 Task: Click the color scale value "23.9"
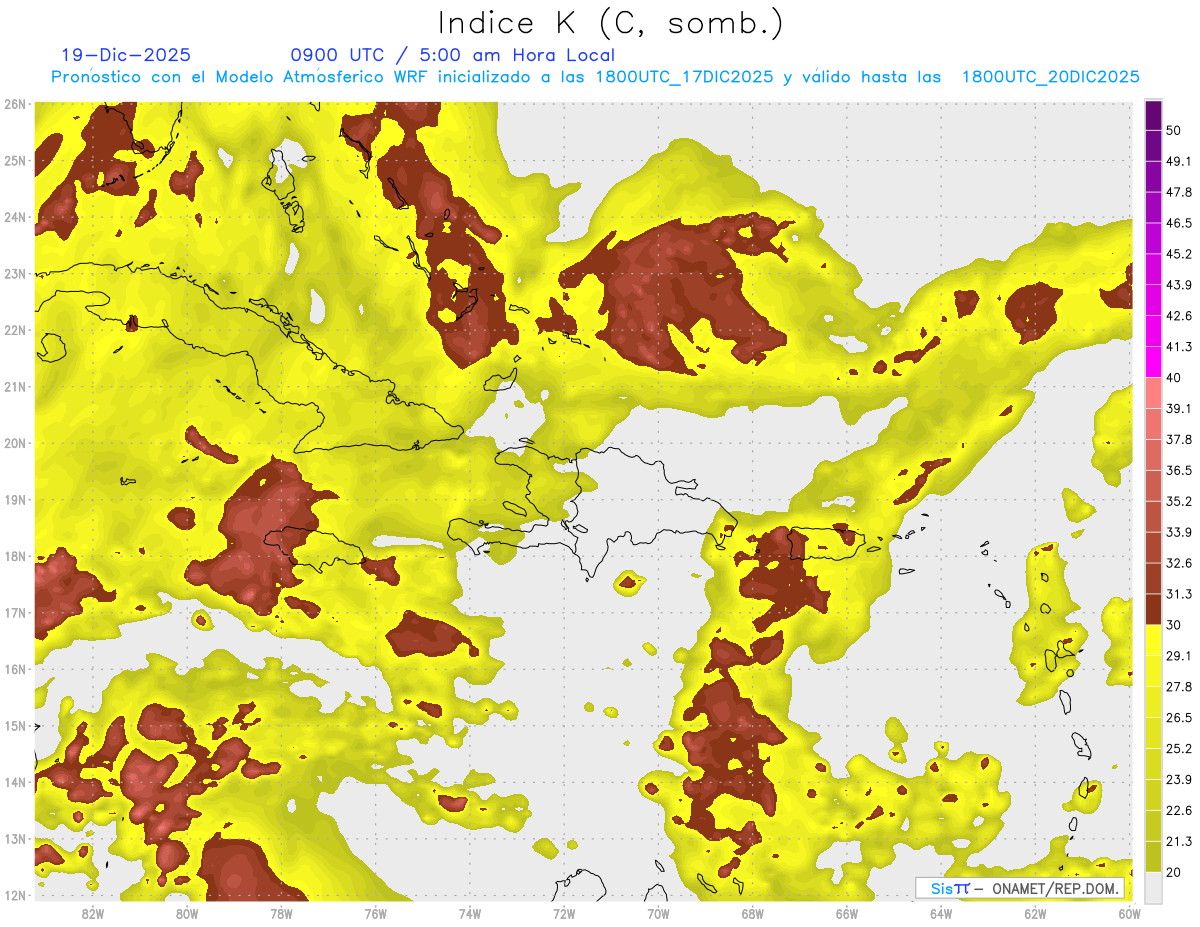click(1179, 779)
